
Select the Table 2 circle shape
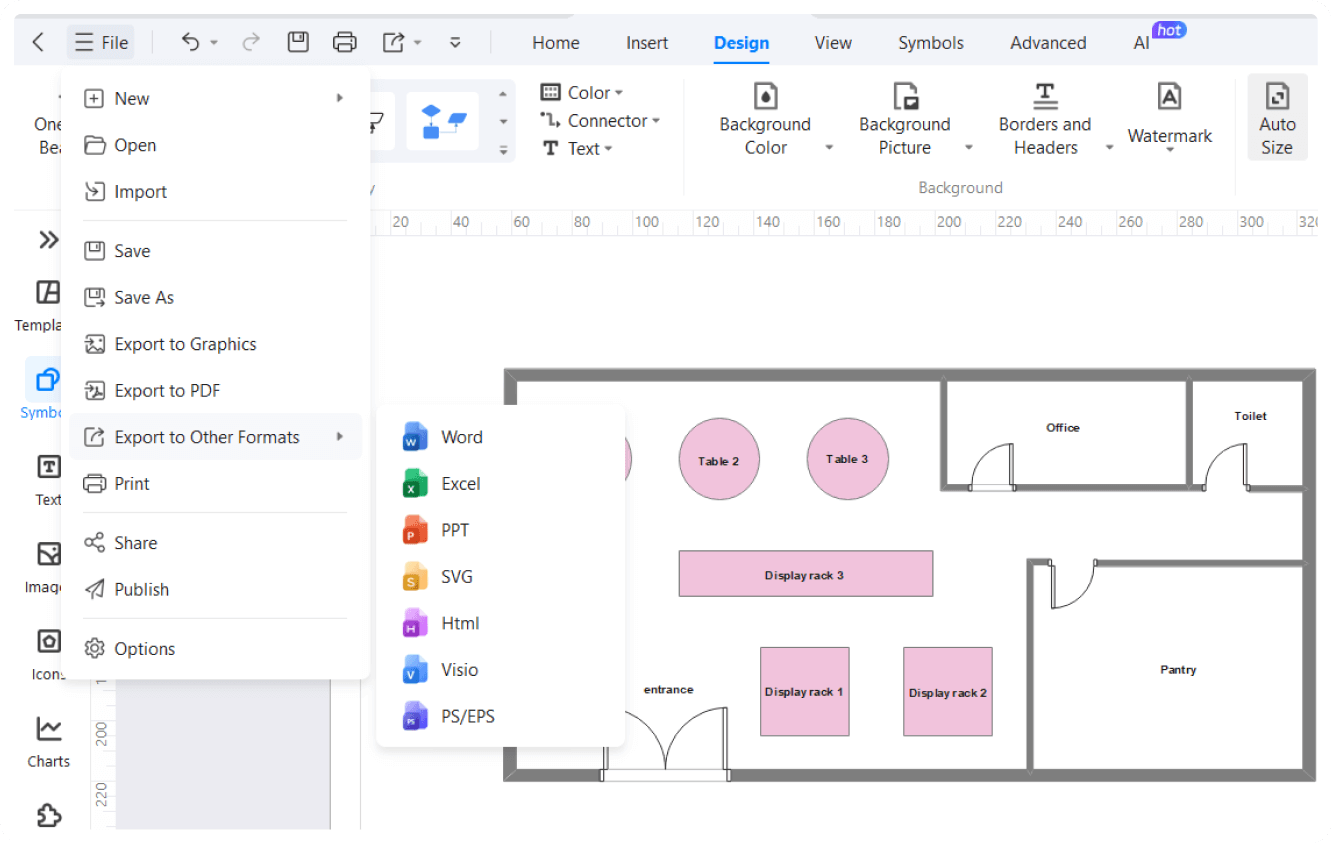tap(719, 460)
